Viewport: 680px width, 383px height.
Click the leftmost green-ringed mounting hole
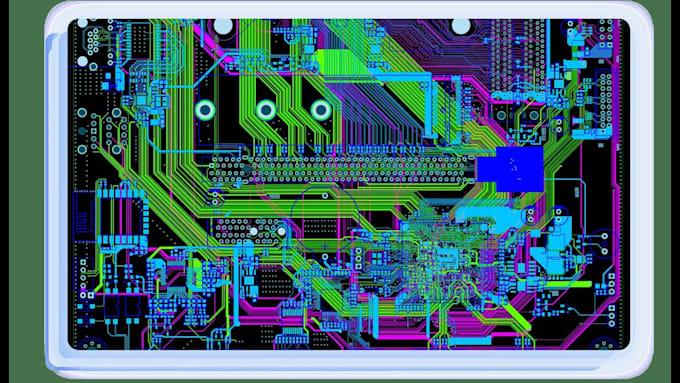click(x=205, y=110)
